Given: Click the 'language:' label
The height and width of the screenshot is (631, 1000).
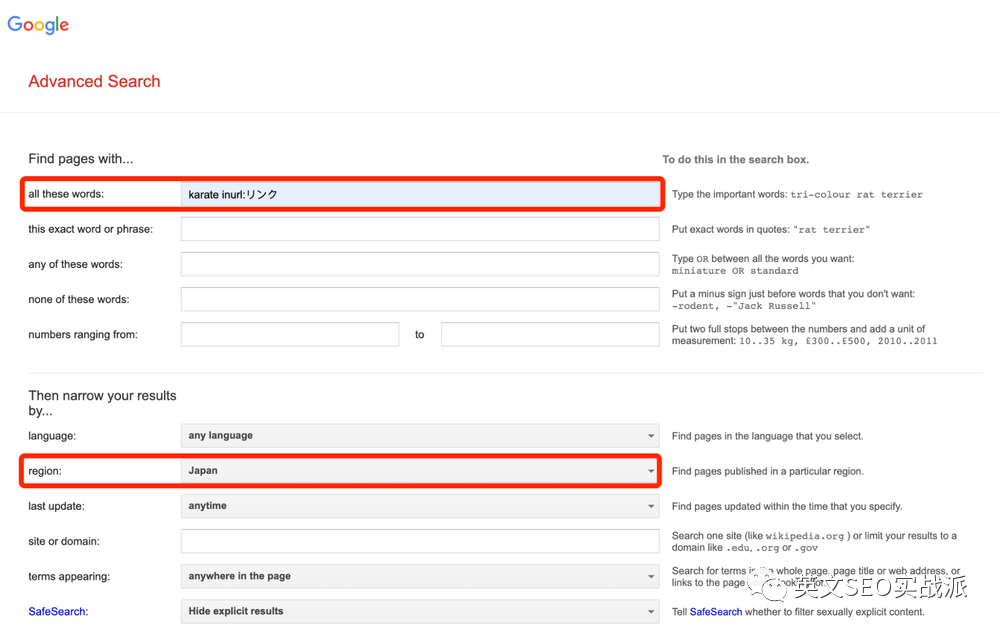Looking at the screenshot, I should click(52, 436).
